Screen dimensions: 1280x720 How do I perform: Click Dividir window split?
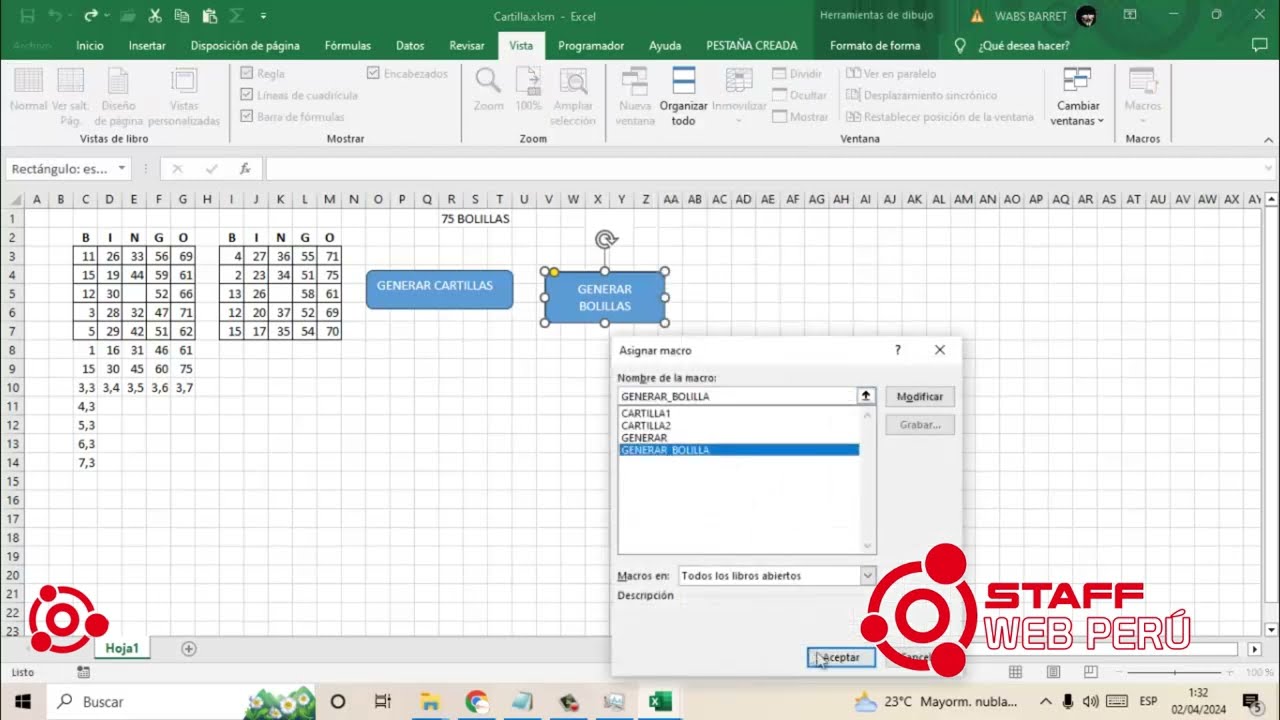(x=797, y=74)
